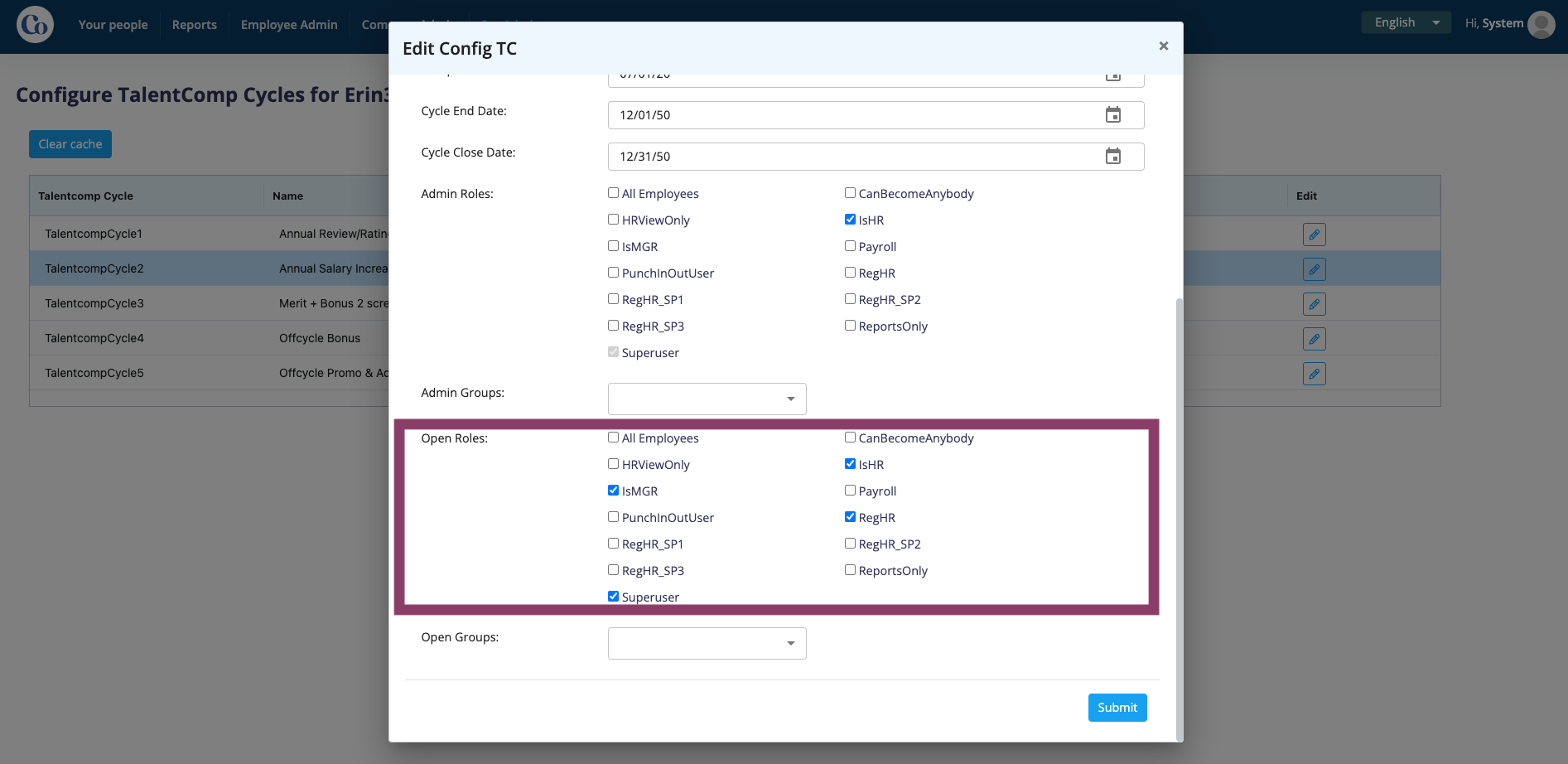The height and width of the screenshot is (764, 1568).
Task: Check ReportsOnly under Open Roles
Action: point(850,570)
